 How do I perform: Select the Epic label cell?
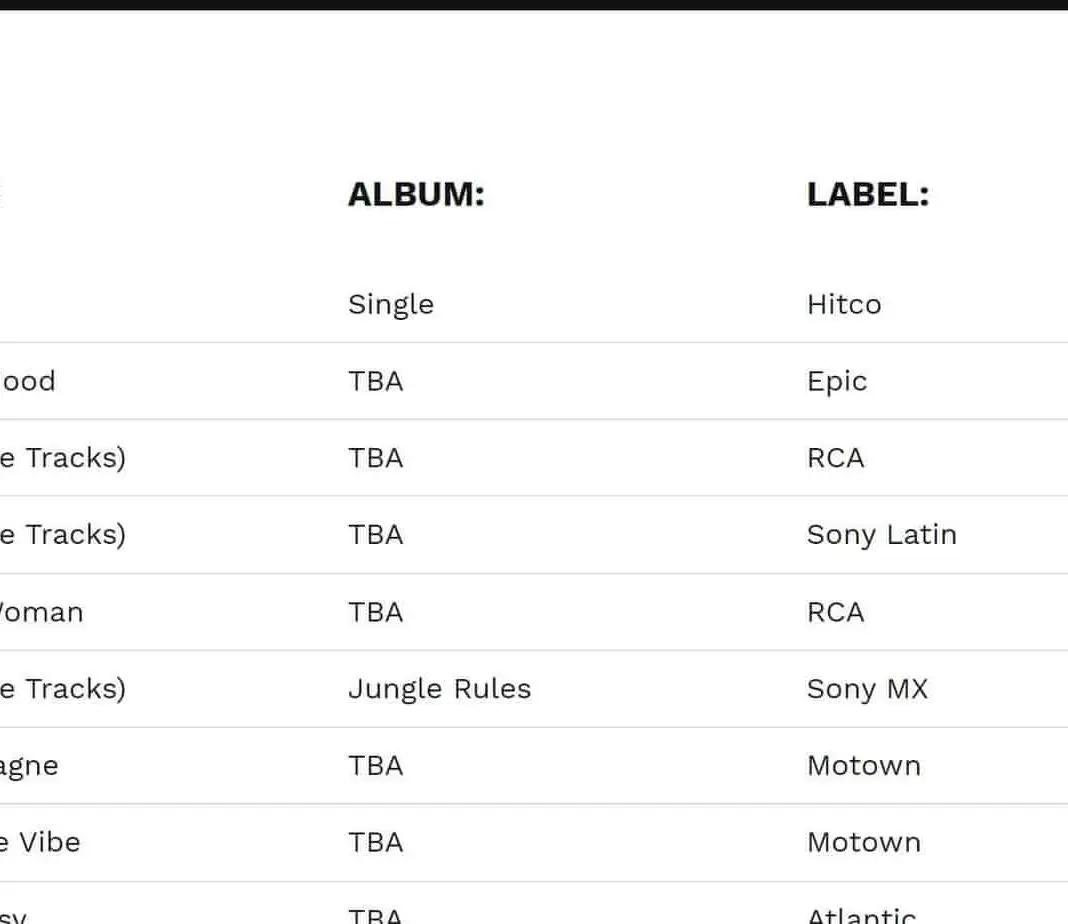pos(836,381)
